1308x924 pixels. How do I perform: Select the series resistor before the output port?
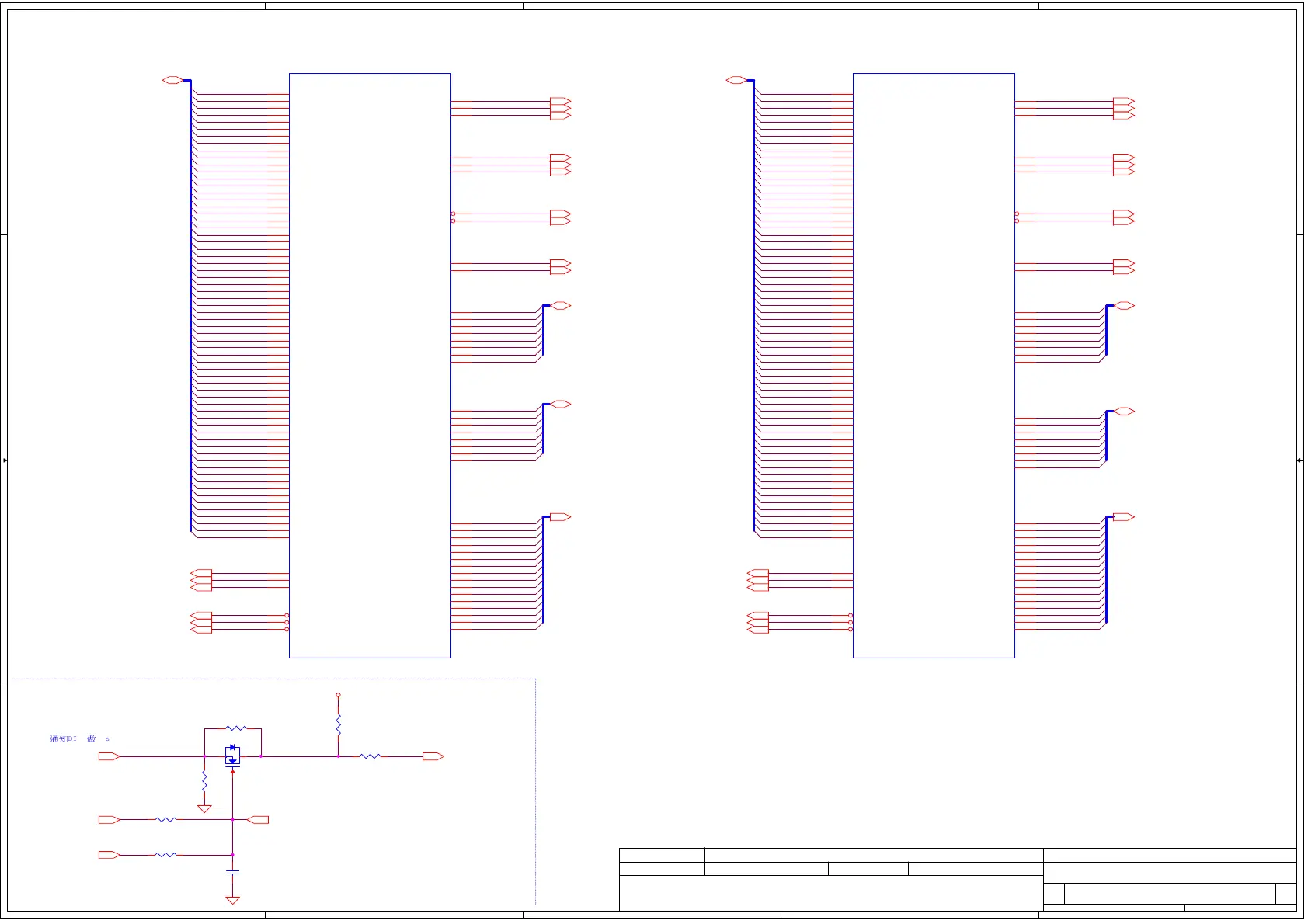click(370, 756)
